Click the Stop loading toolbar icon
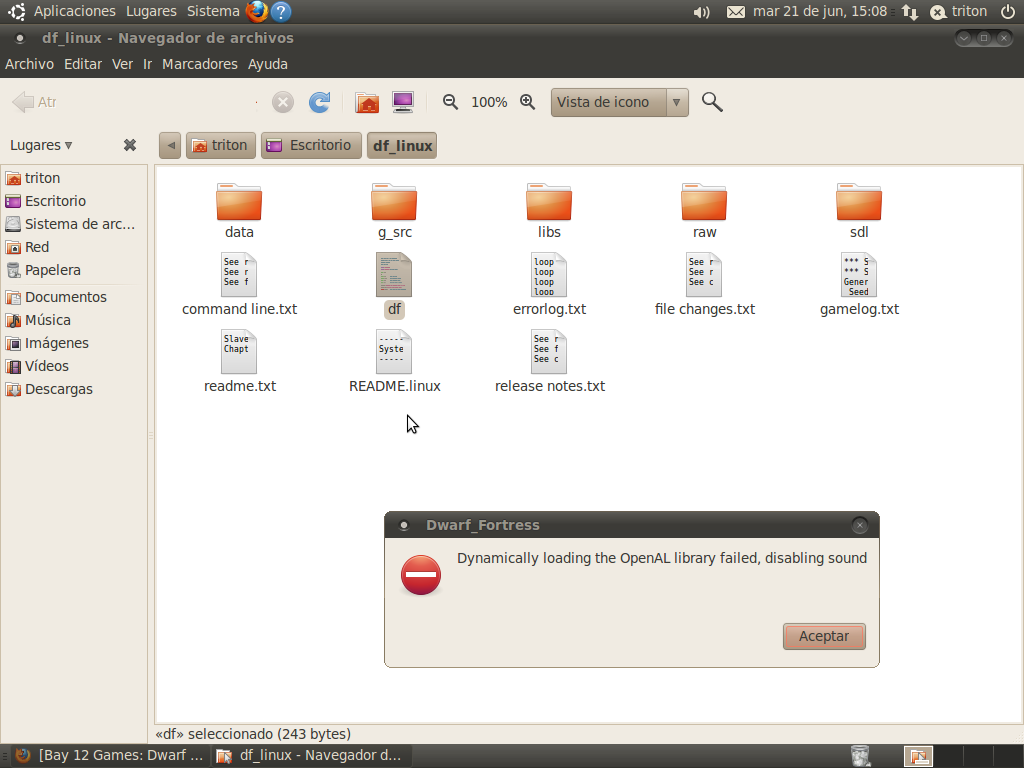The height and width of the screenshot is (768, 1024). tap(283, 102)
